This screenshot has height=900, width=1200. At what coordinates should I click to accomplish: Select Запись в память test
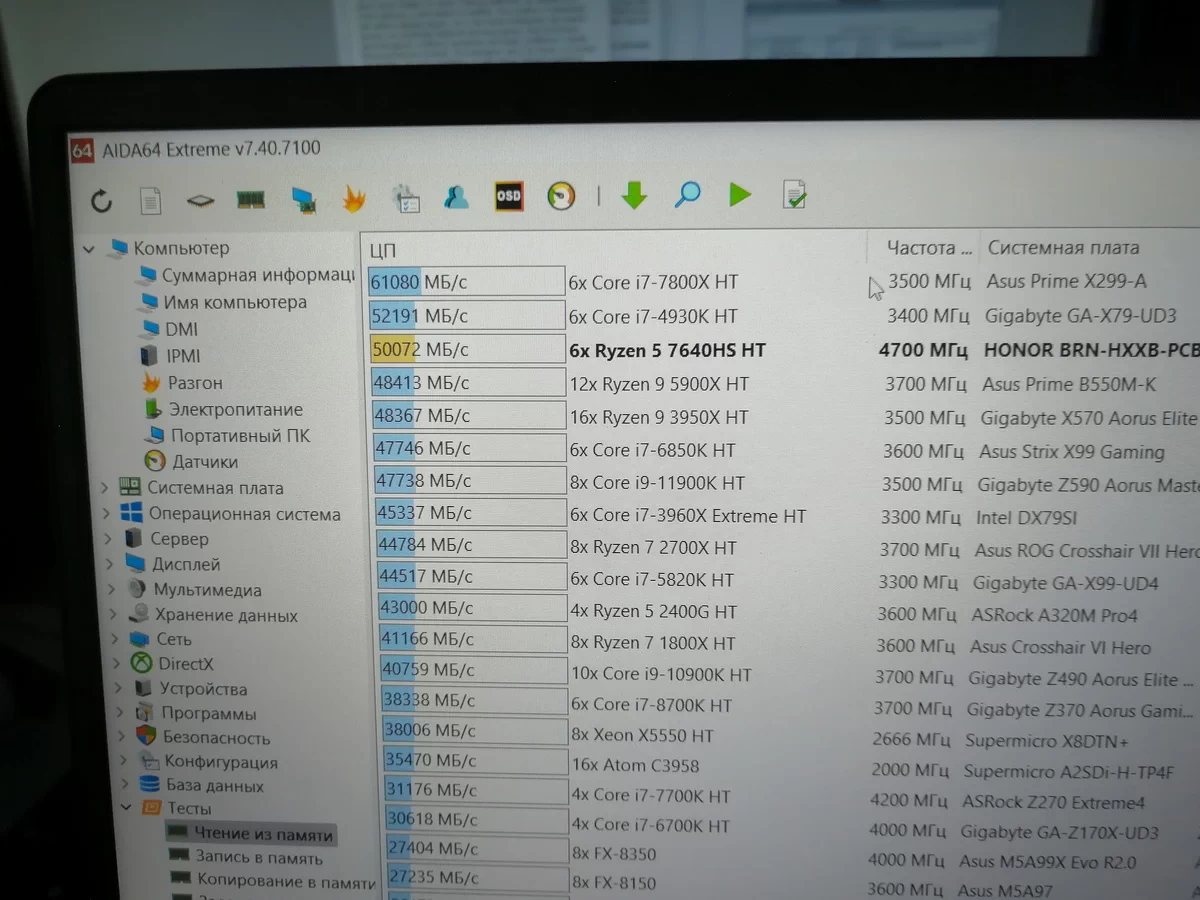(259, 857)
